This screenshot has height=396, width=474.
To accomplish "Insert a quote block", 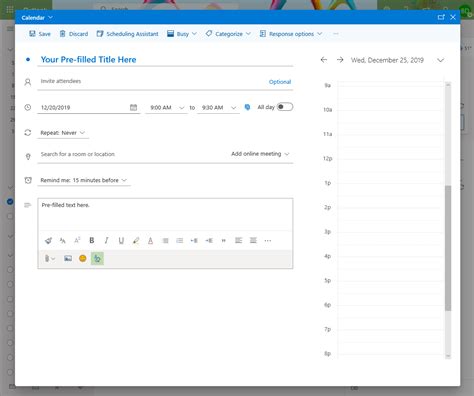I will coord(224,240).
